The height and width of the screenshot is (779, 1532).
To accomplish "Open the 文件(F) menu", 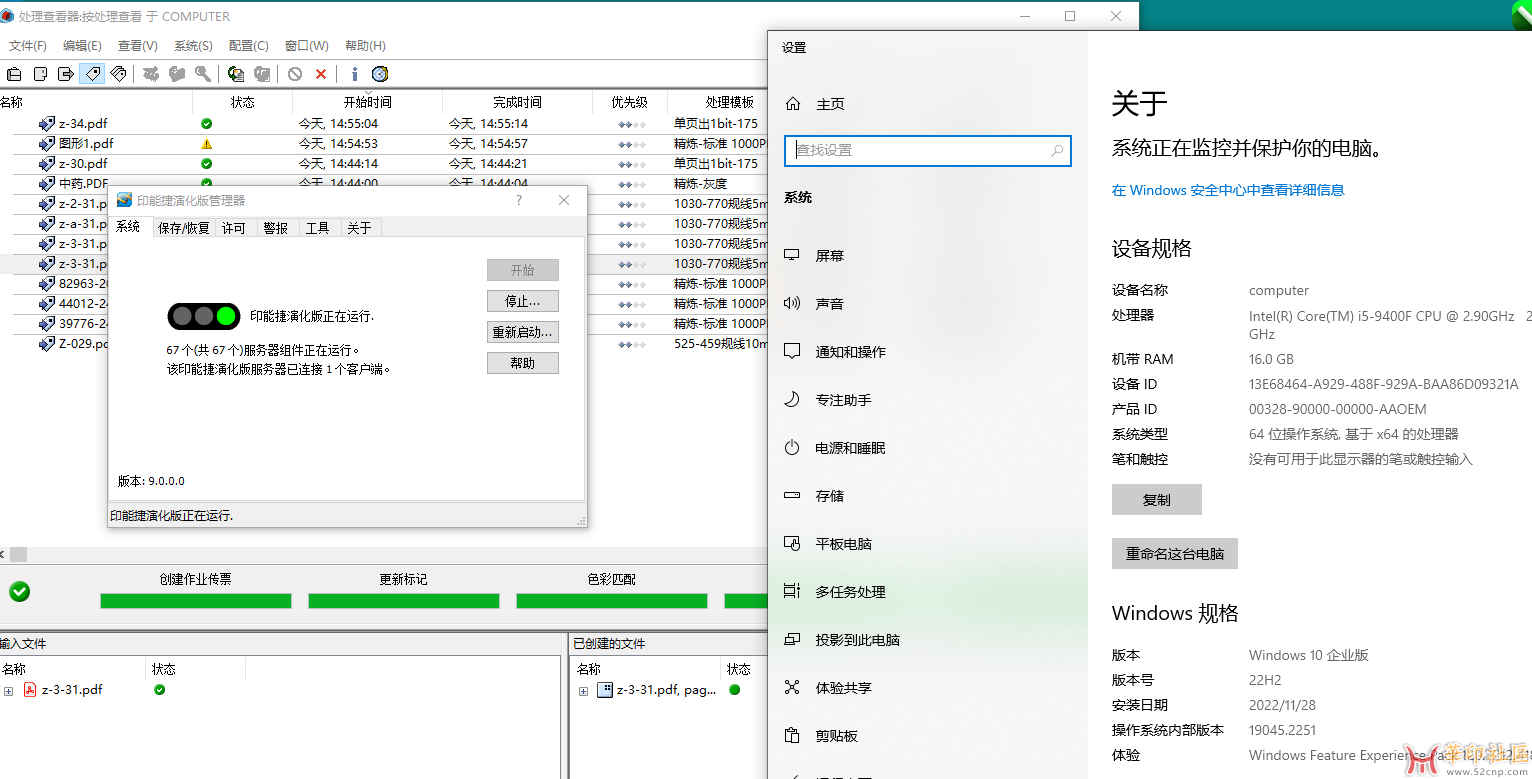I will pyautogui.click(x=28, y=46).
